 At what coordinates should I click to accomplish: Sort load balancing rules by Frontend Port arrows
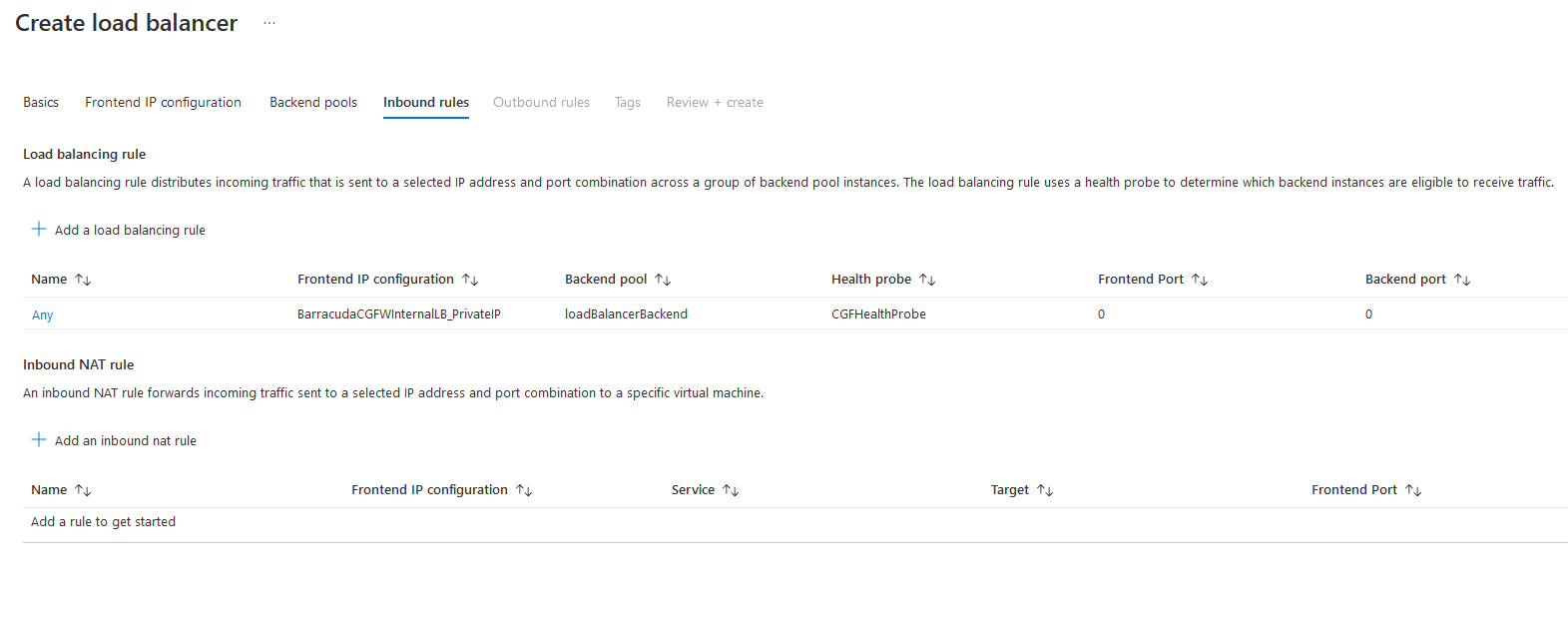(x=1200, y=280)
